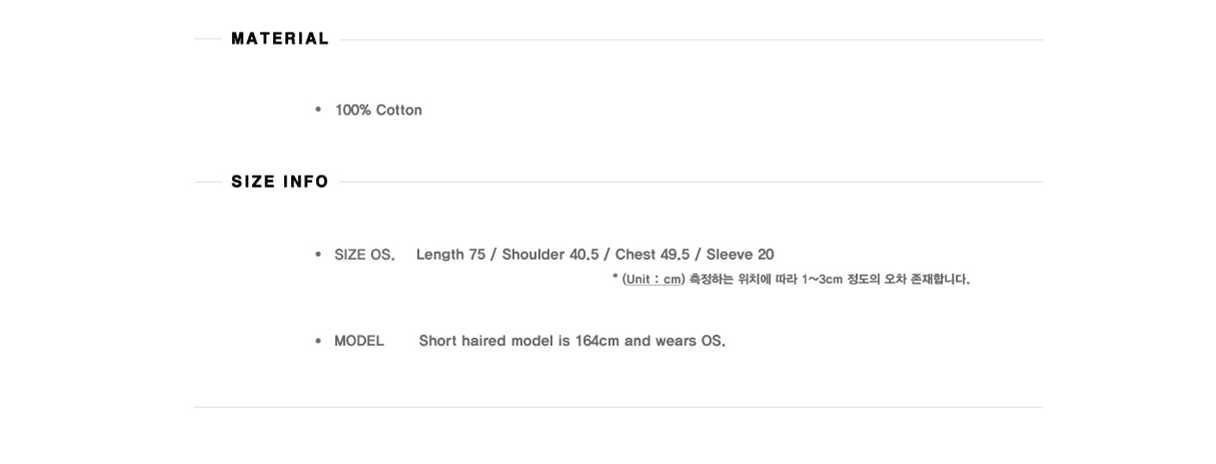Image resolution: width=1216 pixels, height=464 pixels.
Task: Click the SIZE INFO section heading
Action: pos(280,182)
